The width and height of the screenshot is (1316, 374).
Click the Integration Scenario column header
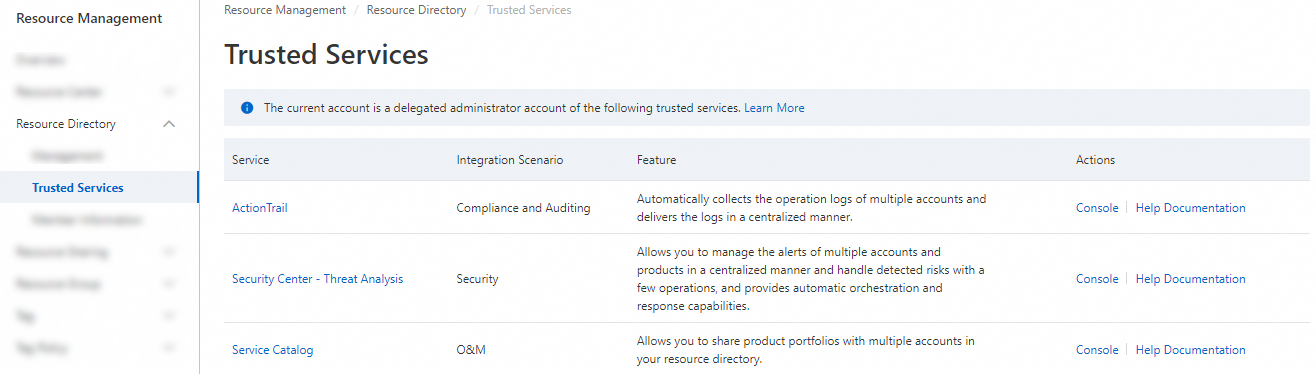tap(510, 160)
